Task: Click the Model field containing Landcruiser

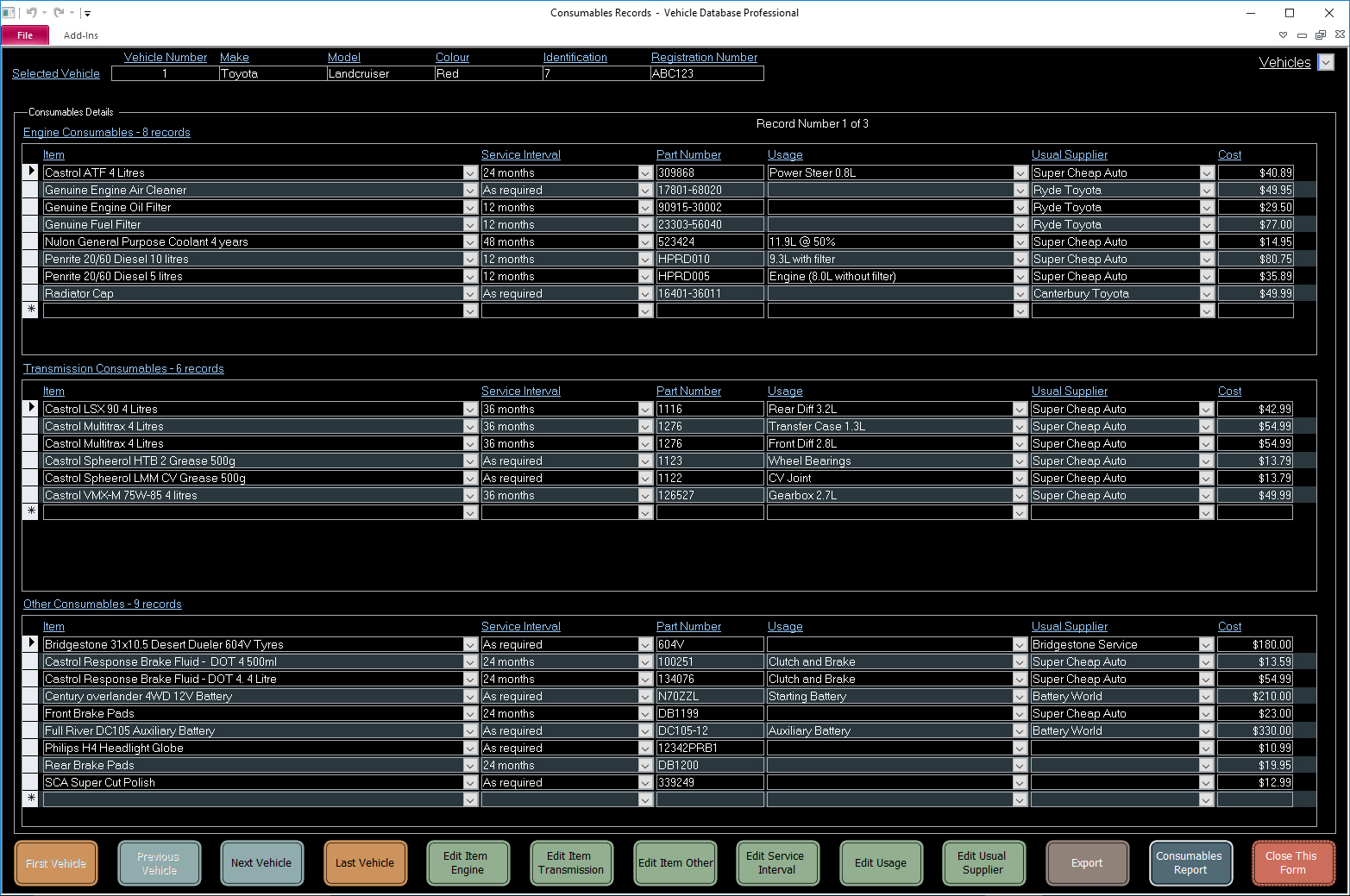Action: [x=381, y=73]
